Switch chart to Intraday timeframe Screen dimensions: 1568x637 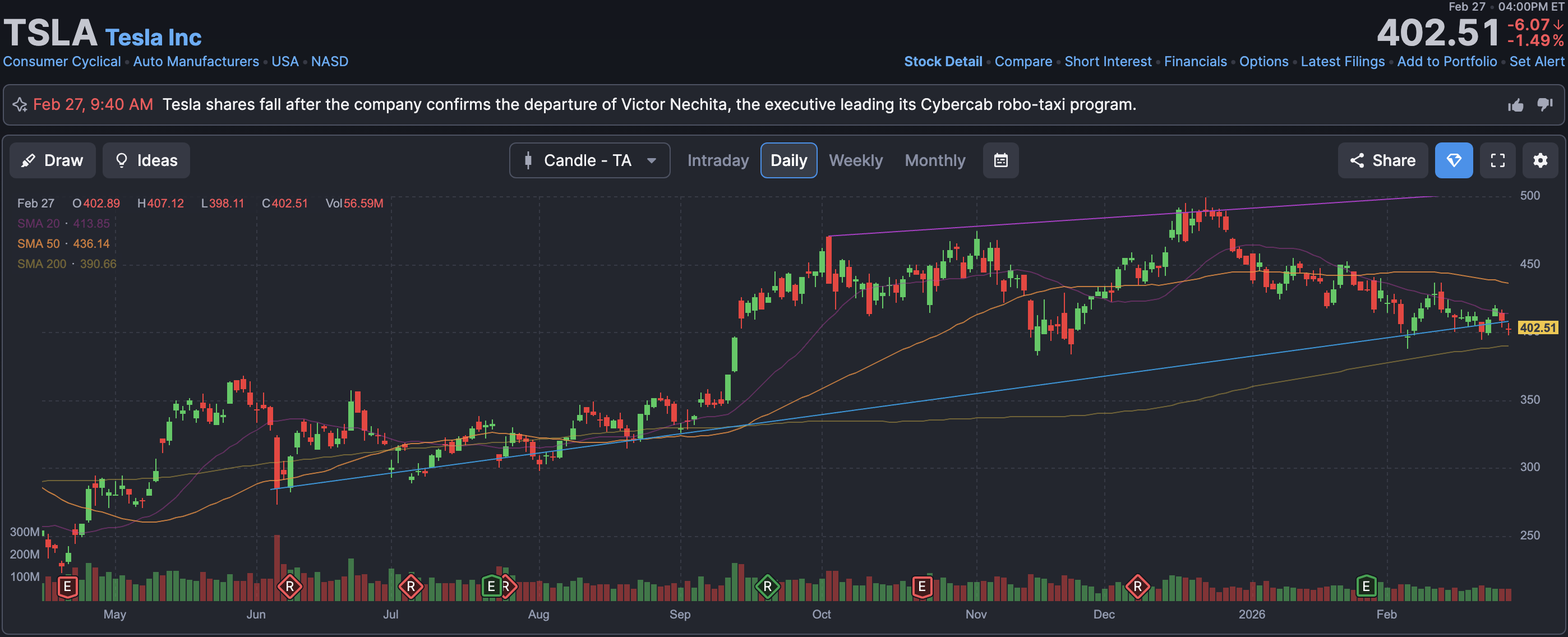point(718,160)
